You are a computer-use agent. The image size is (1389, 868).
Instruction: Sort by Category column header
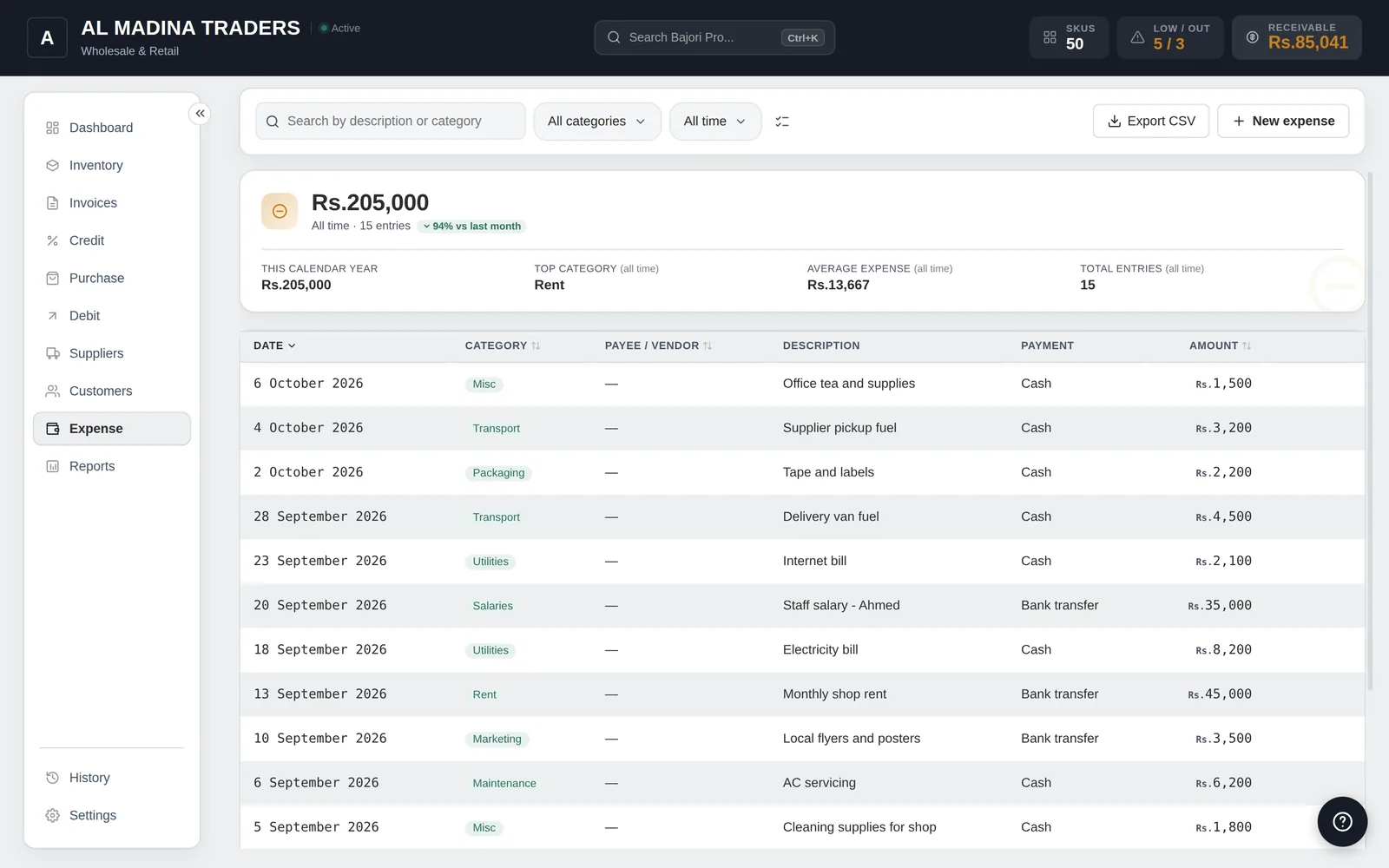point(503,345)
